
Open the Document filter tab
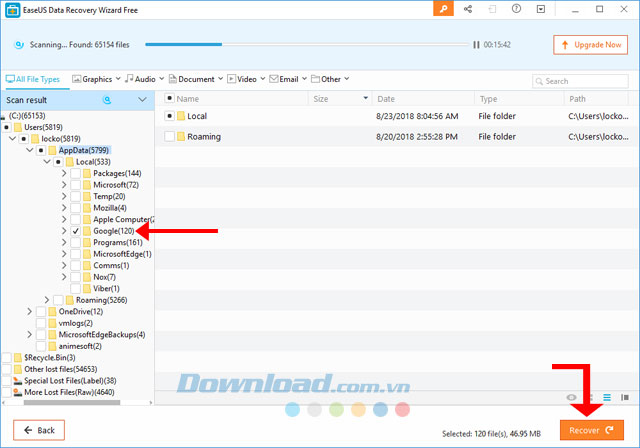tap(195, 79)
